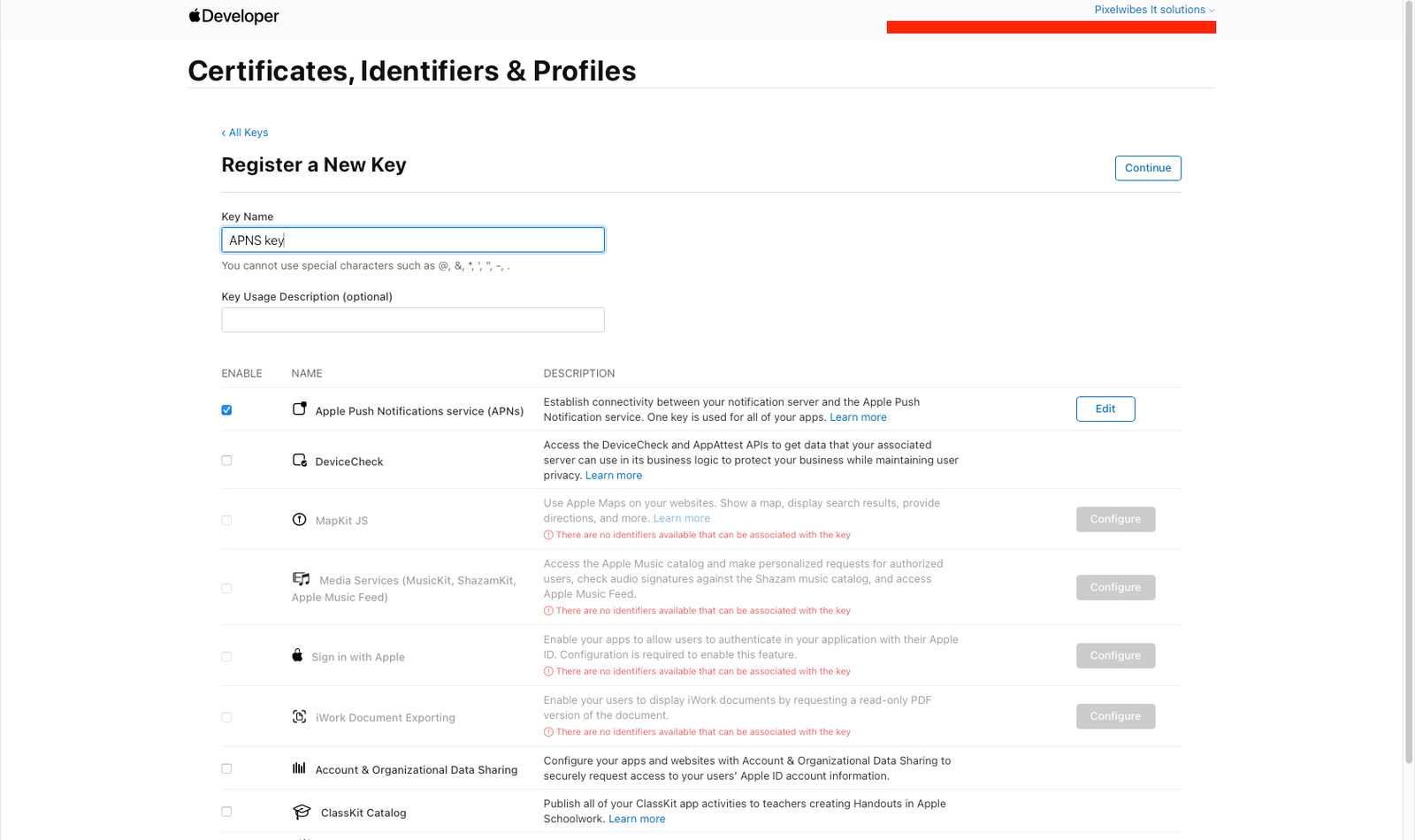Click the Account & Organizational Data Sharing icon

click(x=300, y=768)
